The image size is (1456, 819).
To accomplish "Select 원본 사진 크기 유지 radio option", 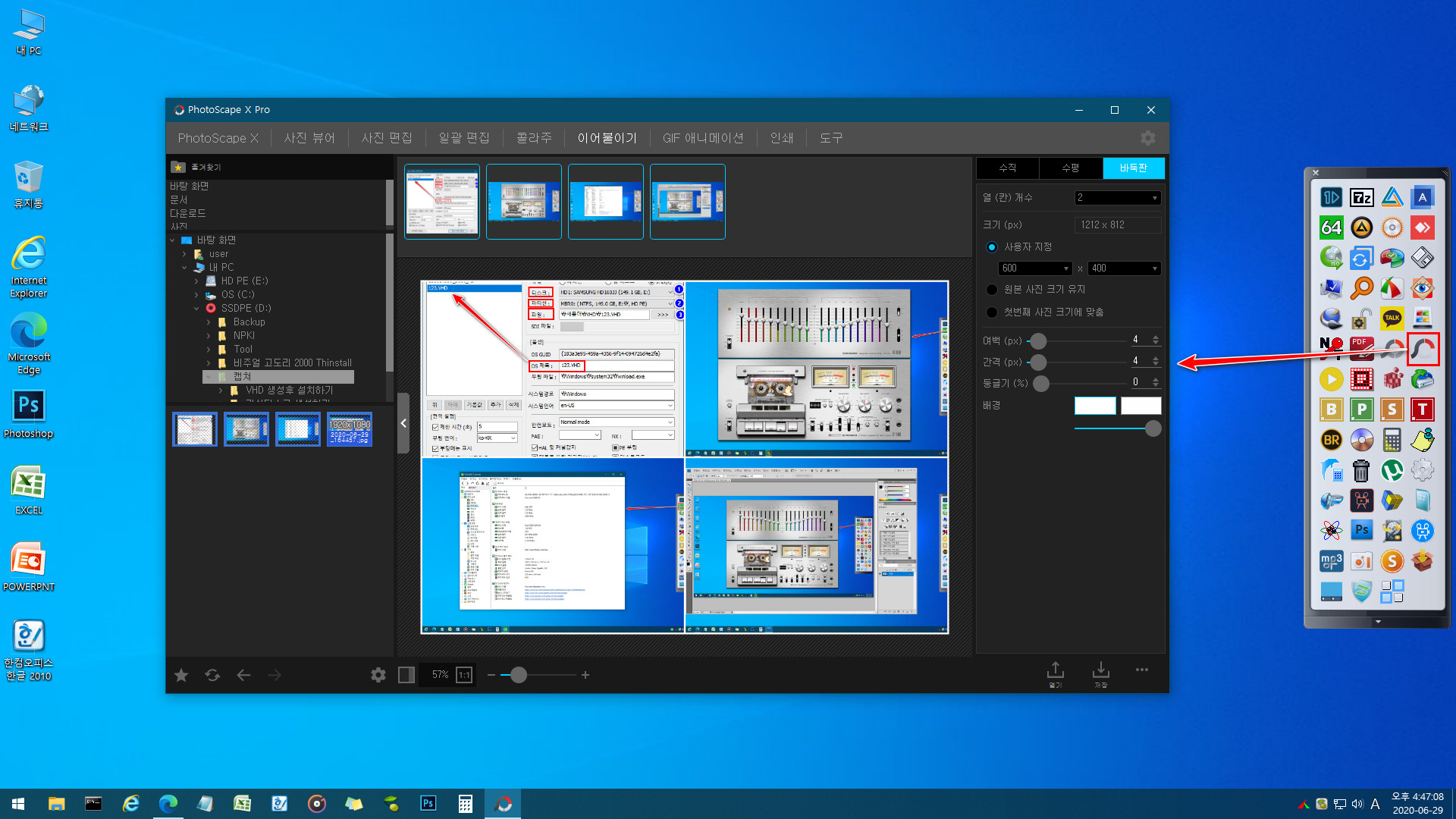I will click(x=991, y=290).
